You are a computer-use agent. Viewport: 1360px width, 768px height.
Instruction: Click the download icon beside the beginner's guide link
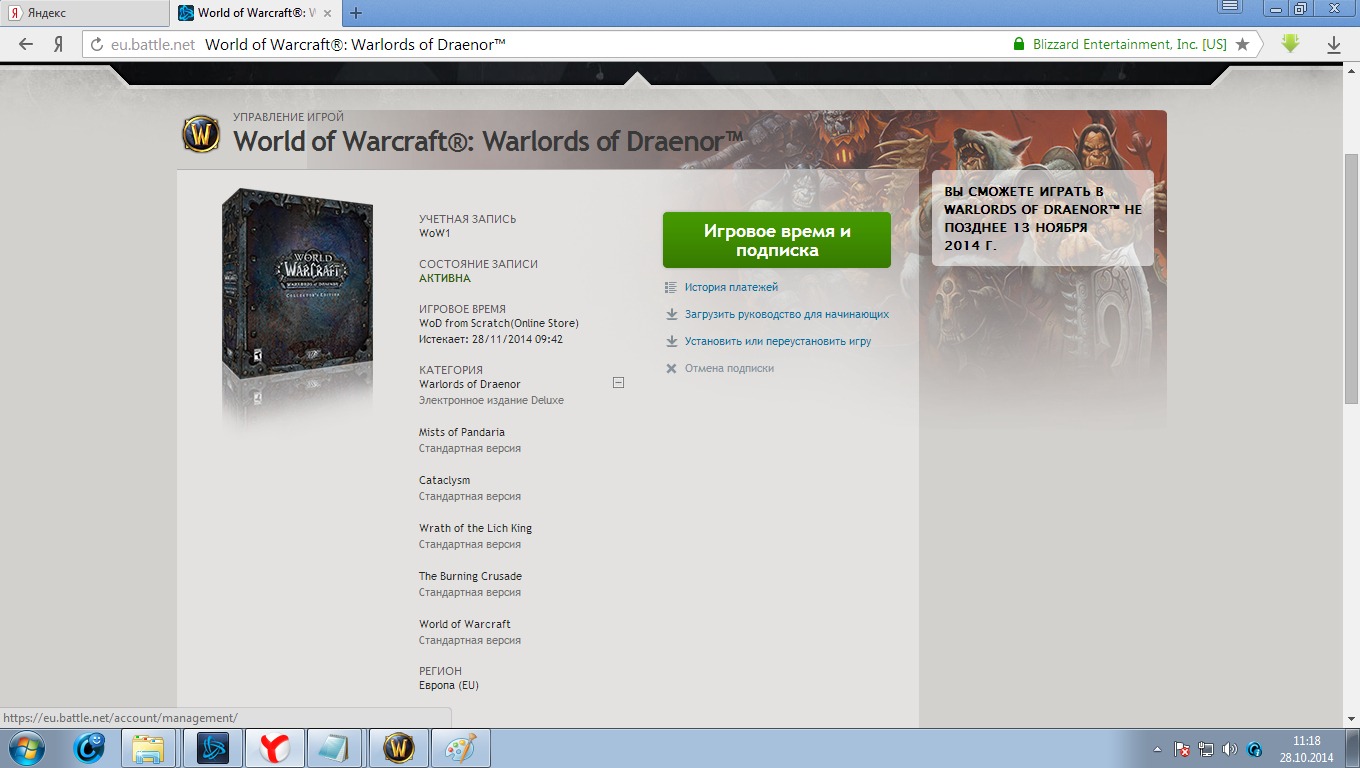[x=671, y=314]
